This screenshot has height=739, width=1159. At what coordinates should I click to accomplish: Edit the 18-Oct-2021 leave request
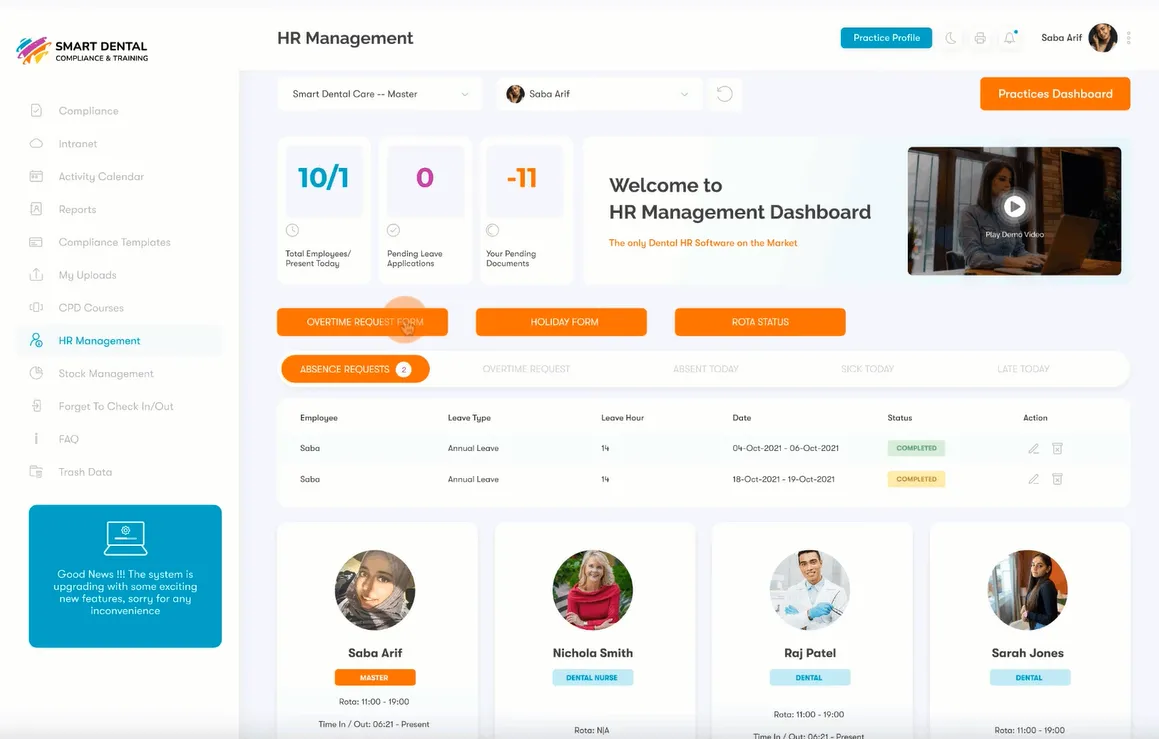click(1033, 479)
